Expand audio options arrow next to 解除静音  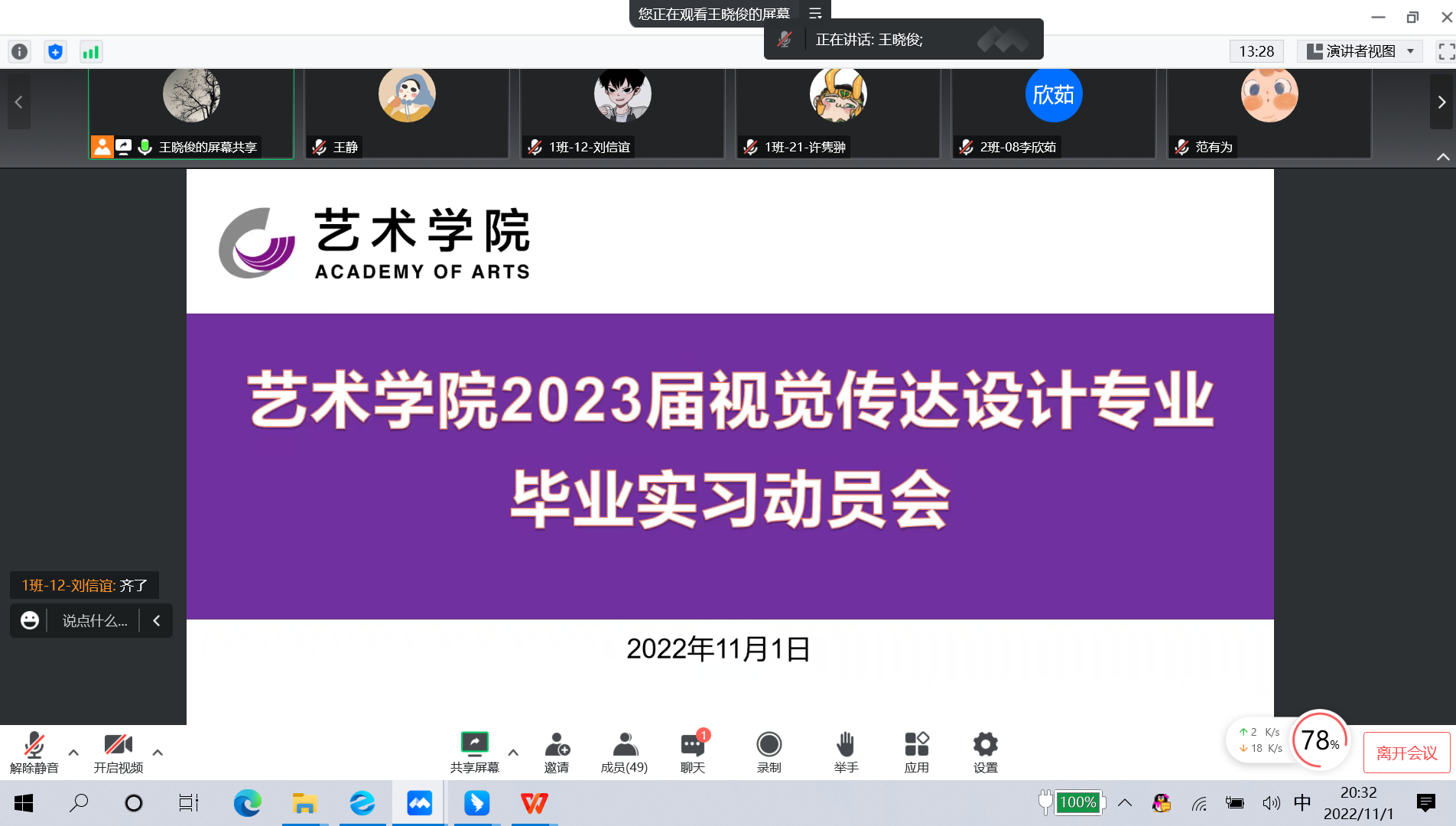click(73, 753)
